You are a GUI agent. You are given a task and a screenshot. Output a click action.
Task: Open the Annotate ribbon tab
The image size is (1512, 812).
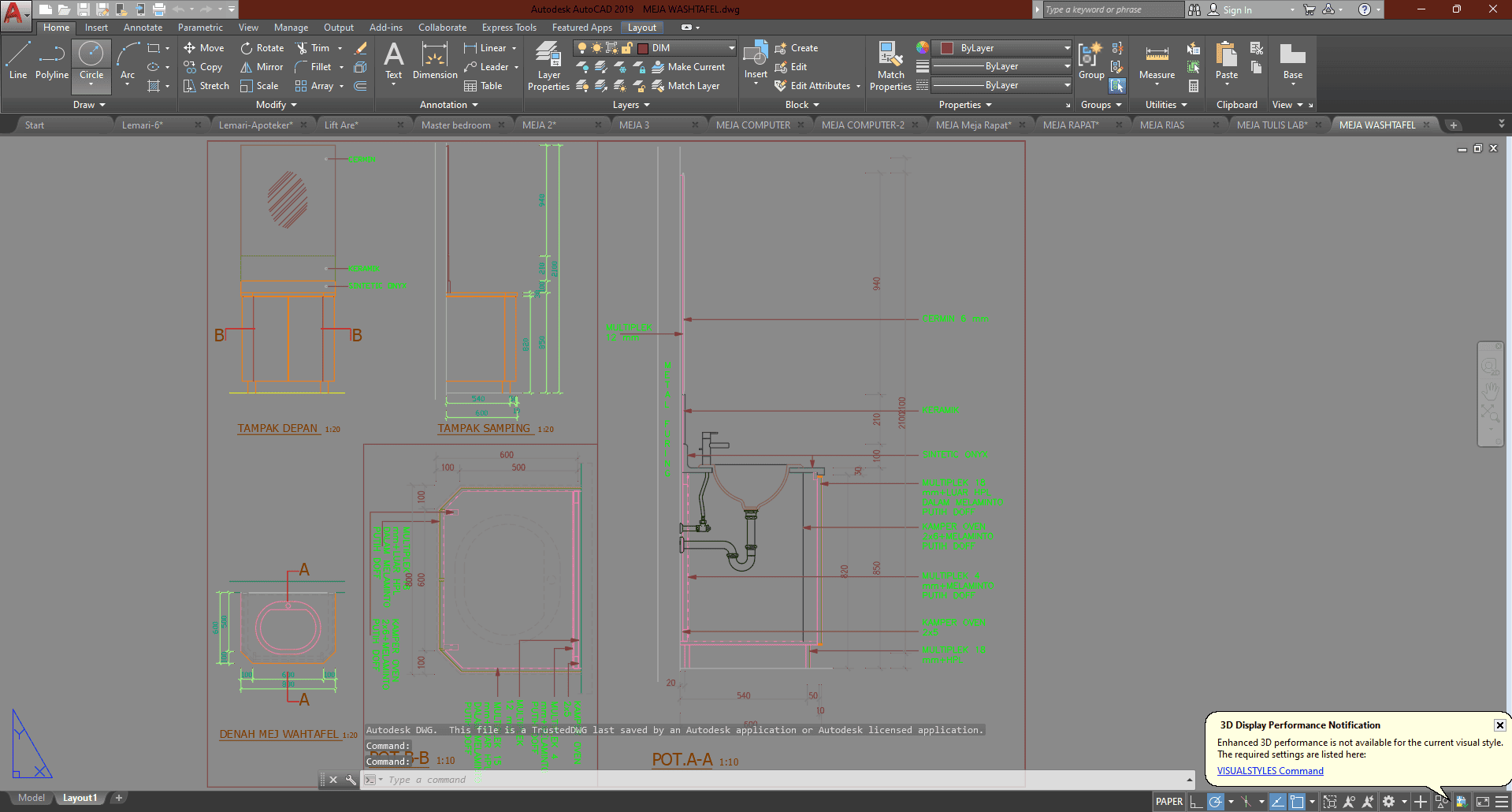(143, 28)
